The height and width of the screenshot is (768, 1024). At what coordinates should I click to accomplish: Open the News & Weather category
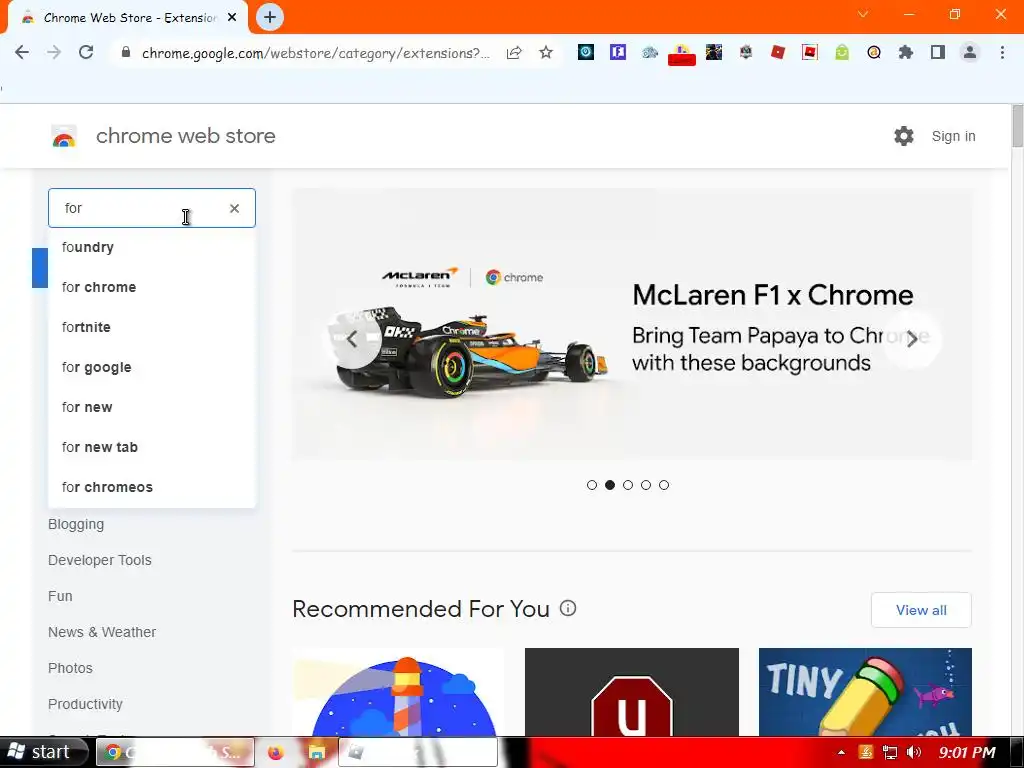(x=102, y=632)
